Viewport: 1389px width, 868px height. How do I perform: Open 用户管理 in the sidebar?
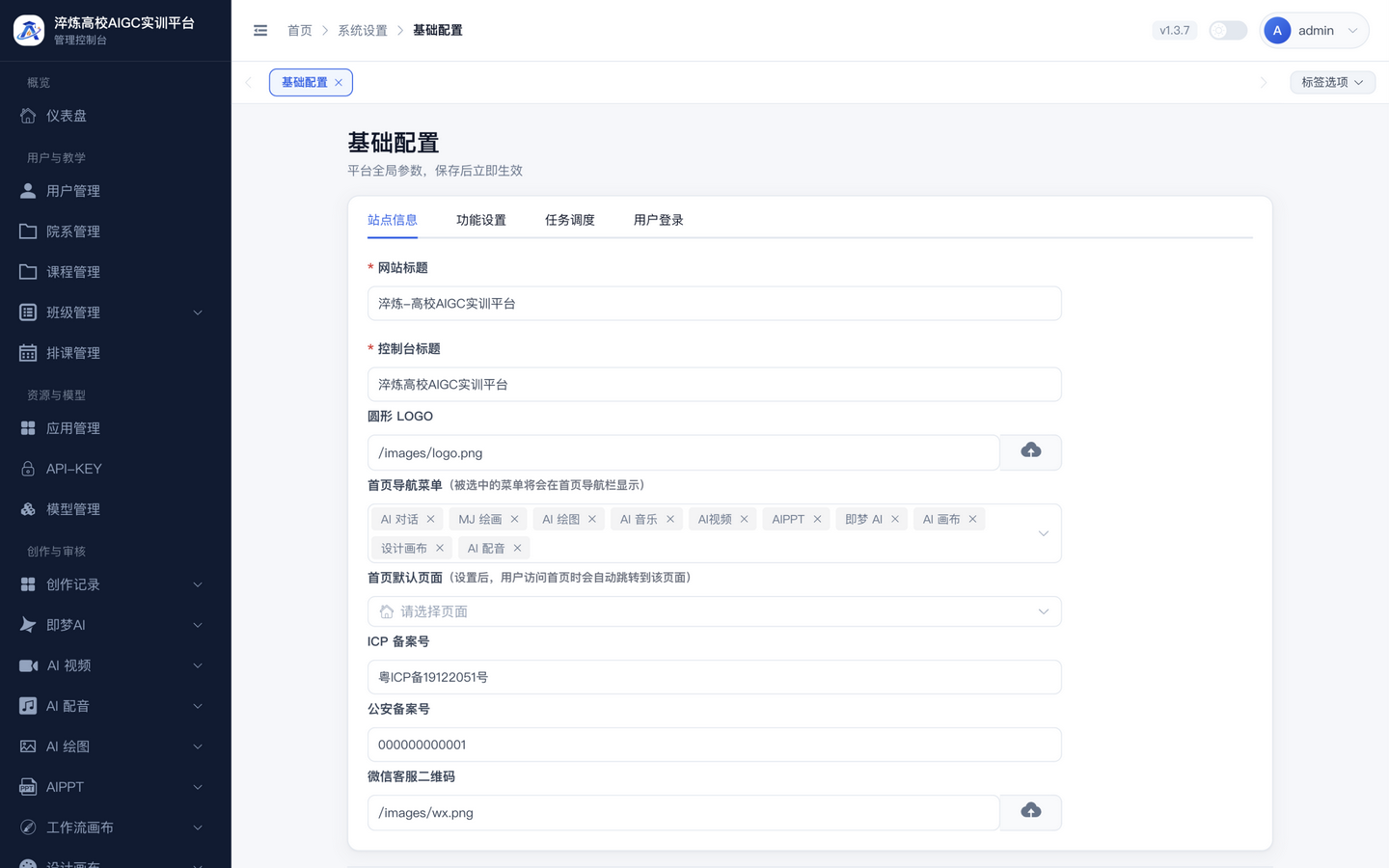[x=116, y=191]
